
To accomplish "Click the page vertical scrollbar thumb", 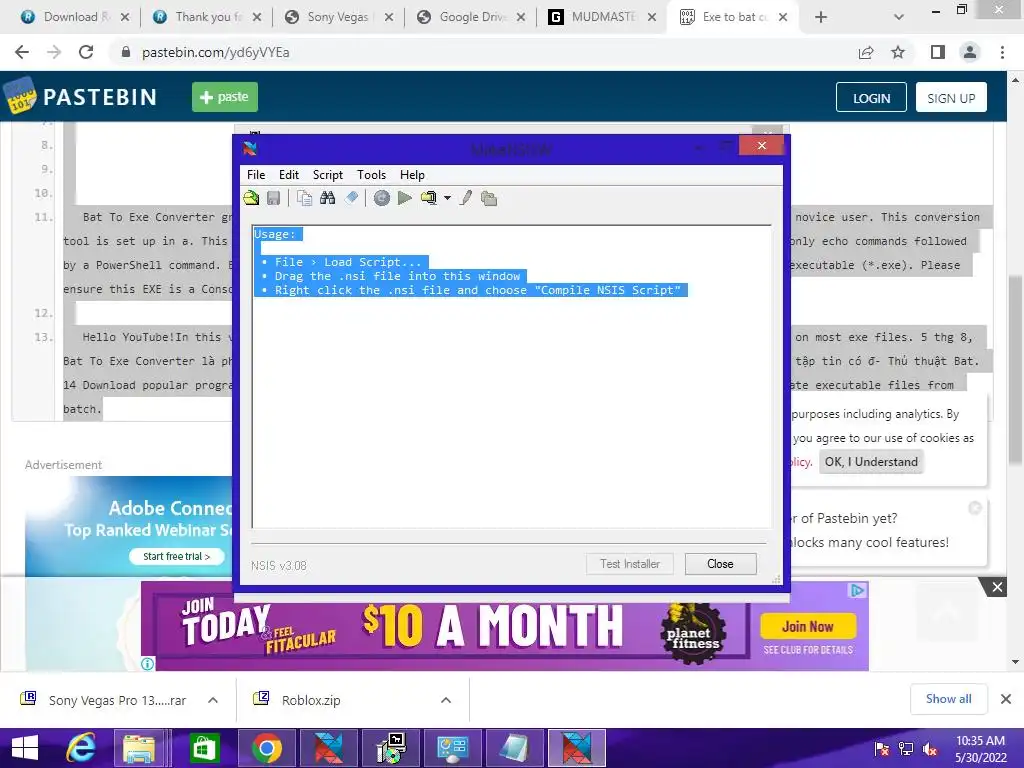I will click(1016, 370).
